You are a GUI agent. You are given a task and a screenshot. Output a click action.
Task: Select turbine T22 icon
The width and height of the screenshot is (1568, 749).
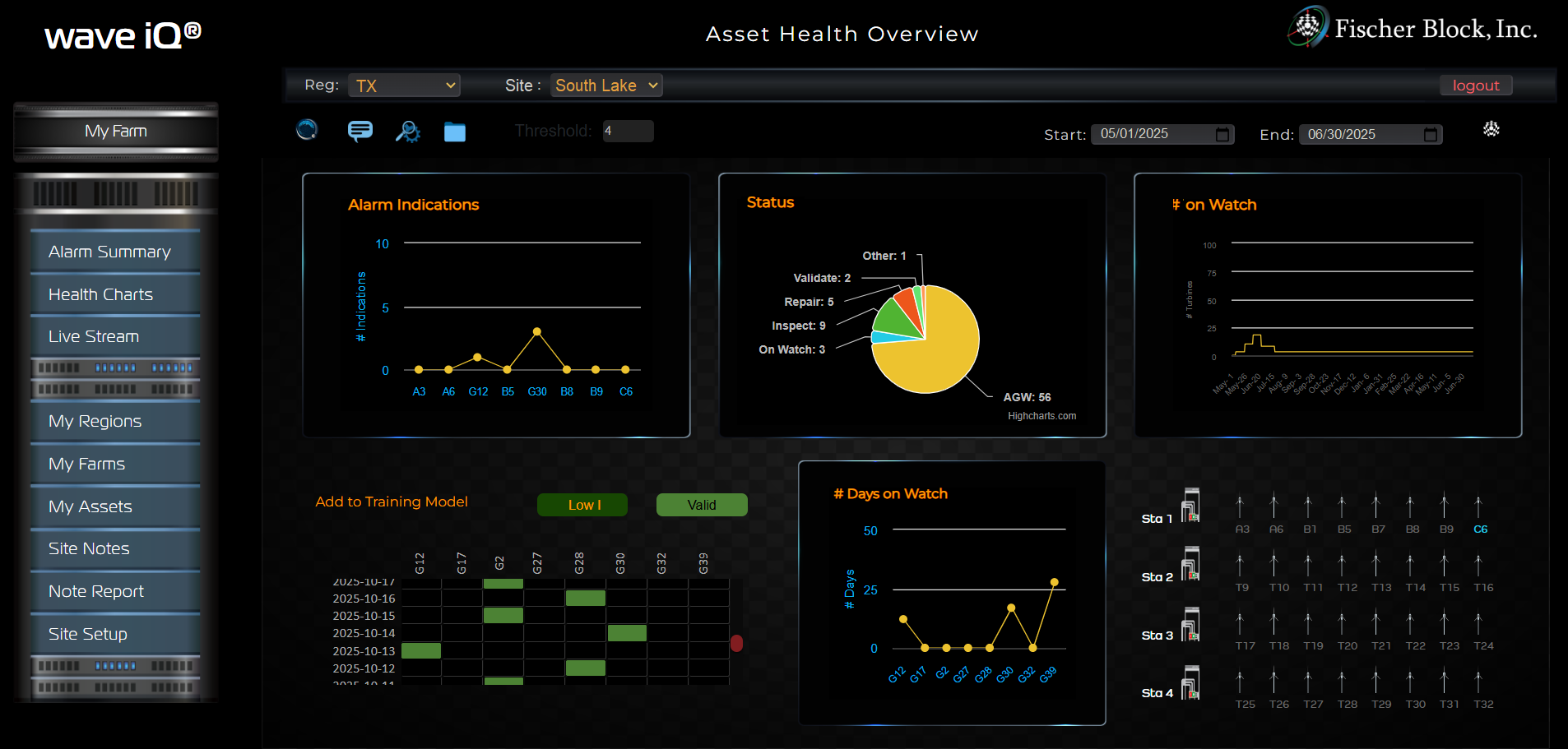point(1410,623)
